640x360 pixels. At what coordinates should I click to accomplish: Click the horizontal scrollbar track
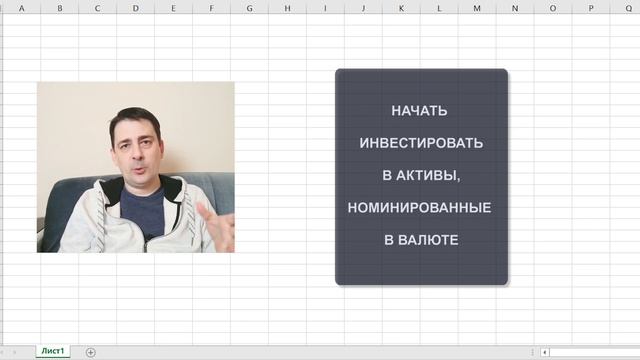pyautogui.click(x=594, y=352)
